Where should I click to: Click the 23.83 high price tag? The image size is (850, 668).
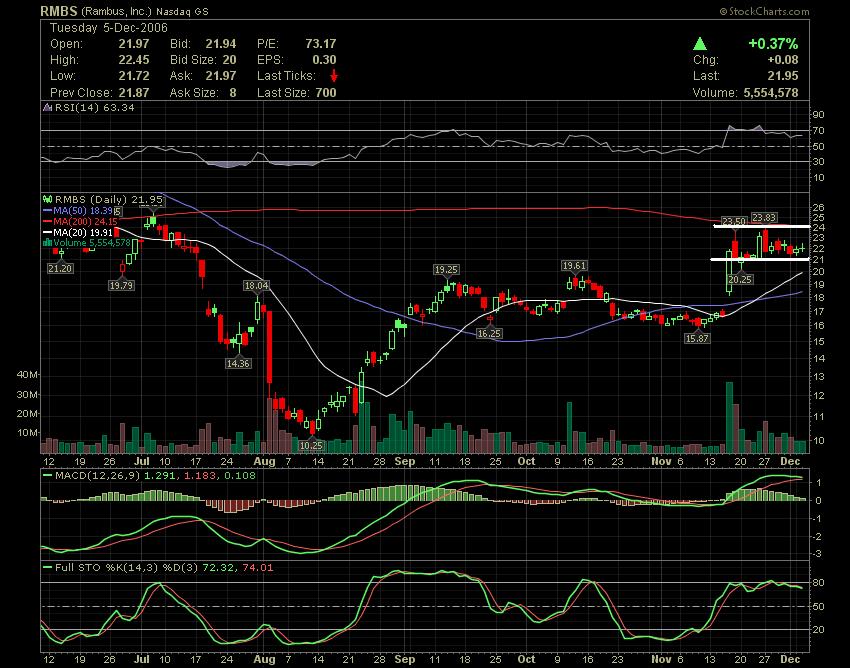pos(764,217)
